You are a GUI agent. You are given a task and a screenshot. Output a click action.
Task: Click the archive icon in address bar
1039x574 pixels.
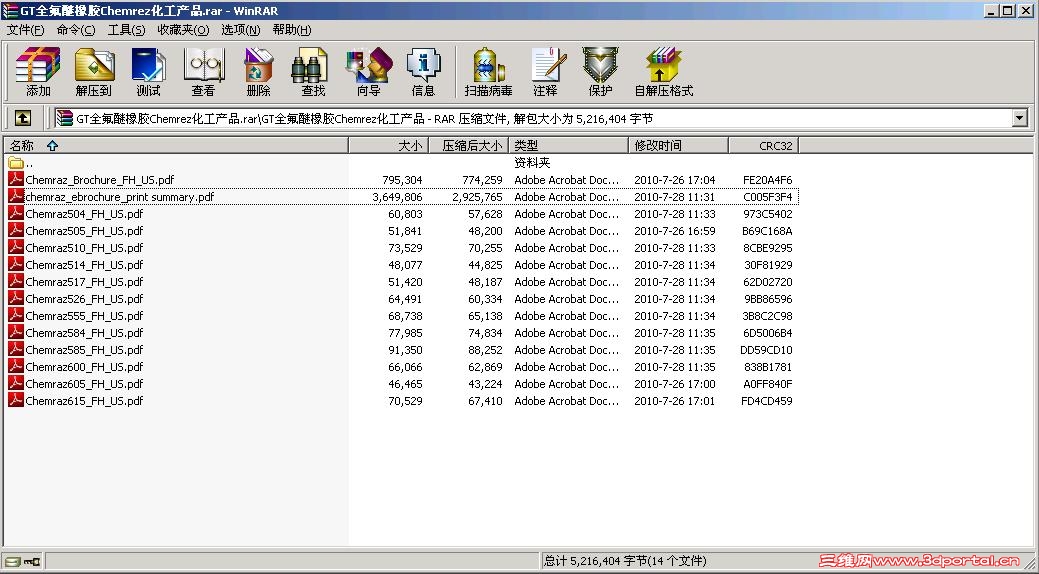64,118
